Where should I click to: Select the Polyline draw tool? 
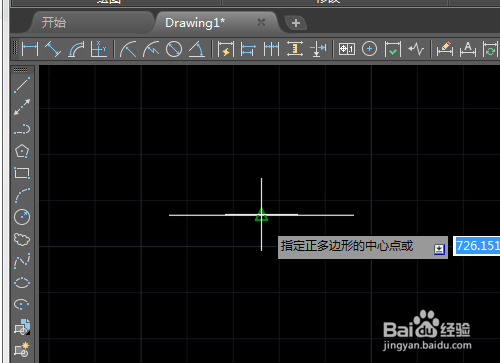coord(22,129)
